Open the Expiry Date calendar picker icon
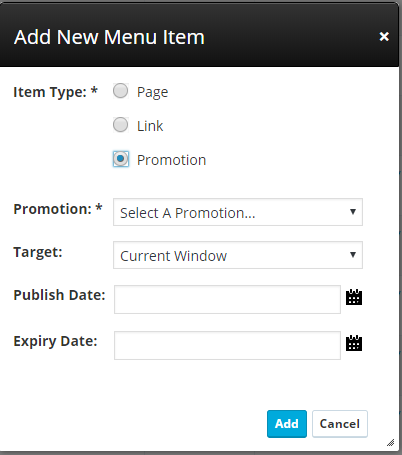This screenshot has height=455, width=402. (354, 343)
